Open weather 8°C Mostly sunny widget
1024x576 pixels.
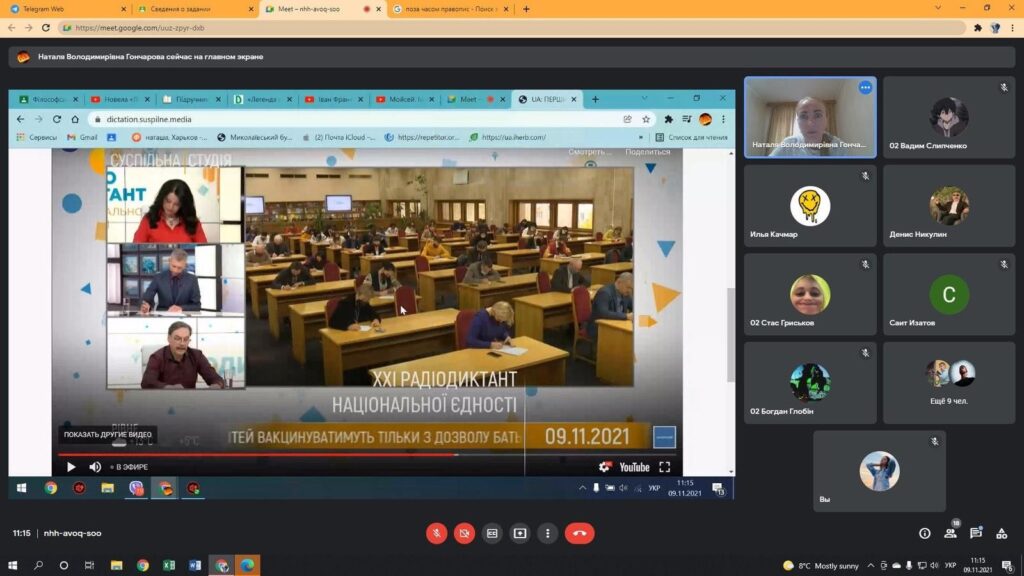tap(820, 566)
